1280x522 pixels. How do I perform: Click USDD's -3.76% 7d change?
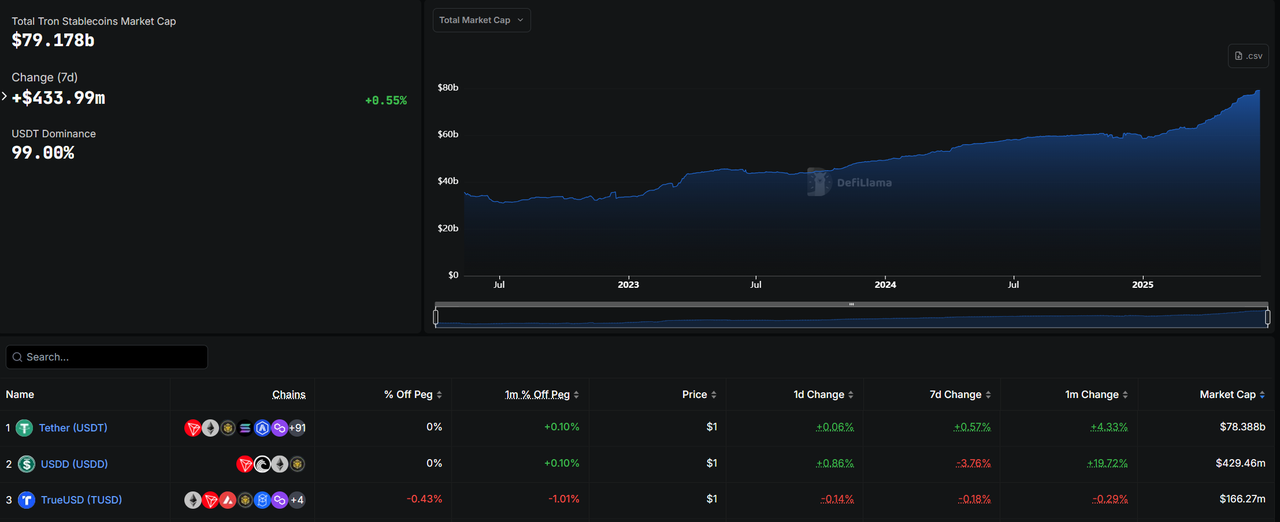click(x=973, y=464)
